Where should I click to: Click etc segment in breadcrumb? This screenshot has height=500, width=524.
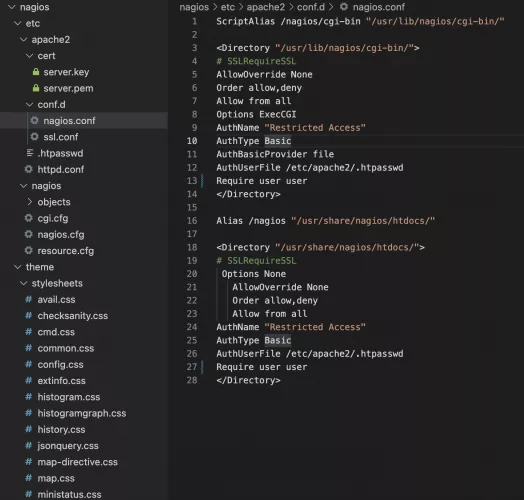pyautogui.click(x=228, y=7)
